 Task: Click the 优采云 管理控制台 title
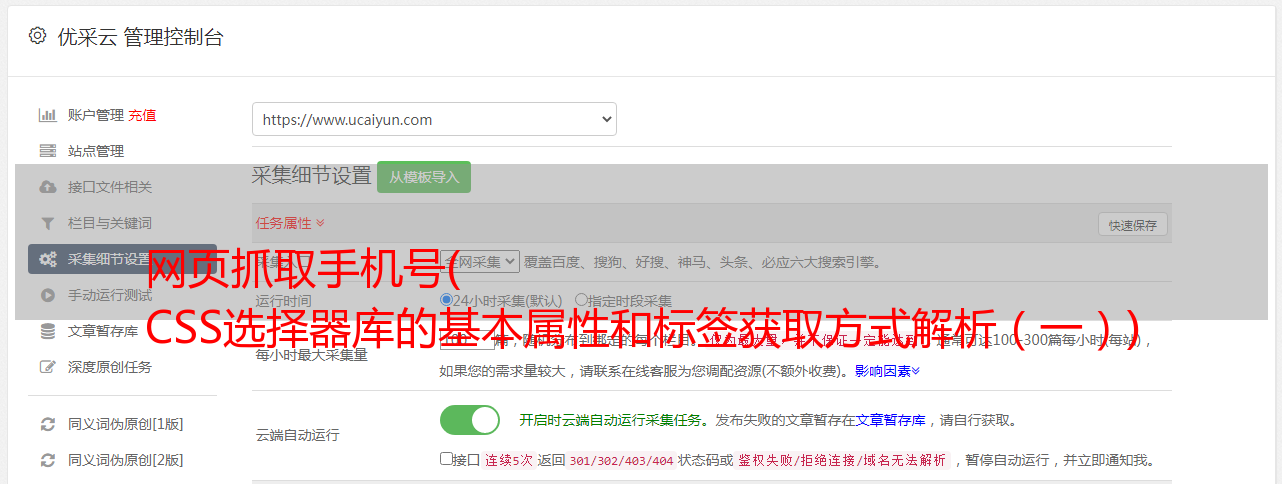pos(140,37)
